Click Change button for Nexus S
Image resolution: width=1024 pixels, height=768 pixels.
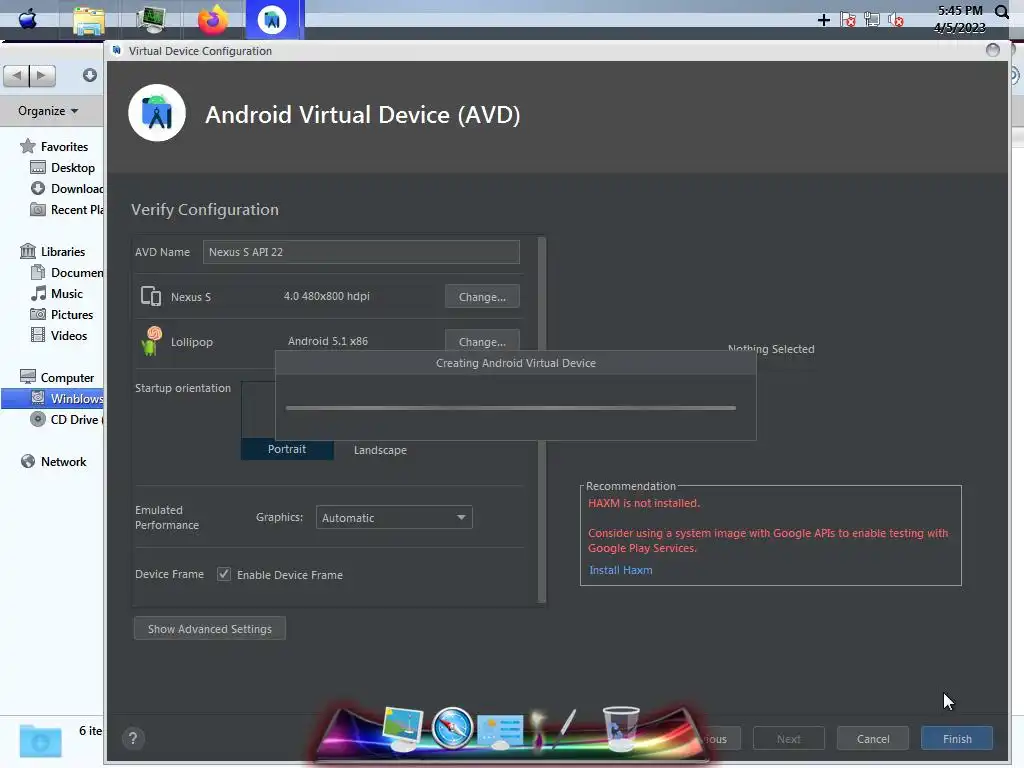click(482, 296)
